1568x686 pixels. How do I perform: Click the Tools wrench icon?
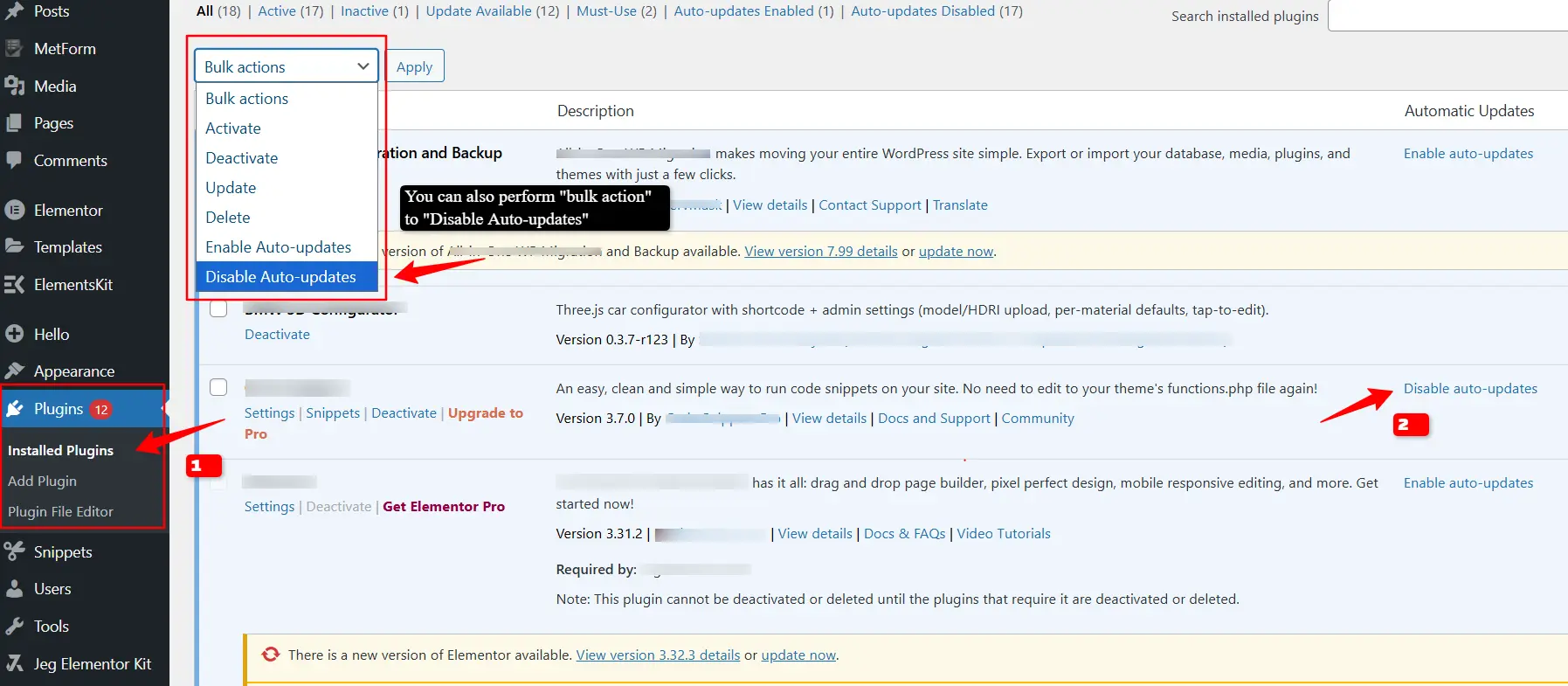pyautogui.click(x=14, y=626)
